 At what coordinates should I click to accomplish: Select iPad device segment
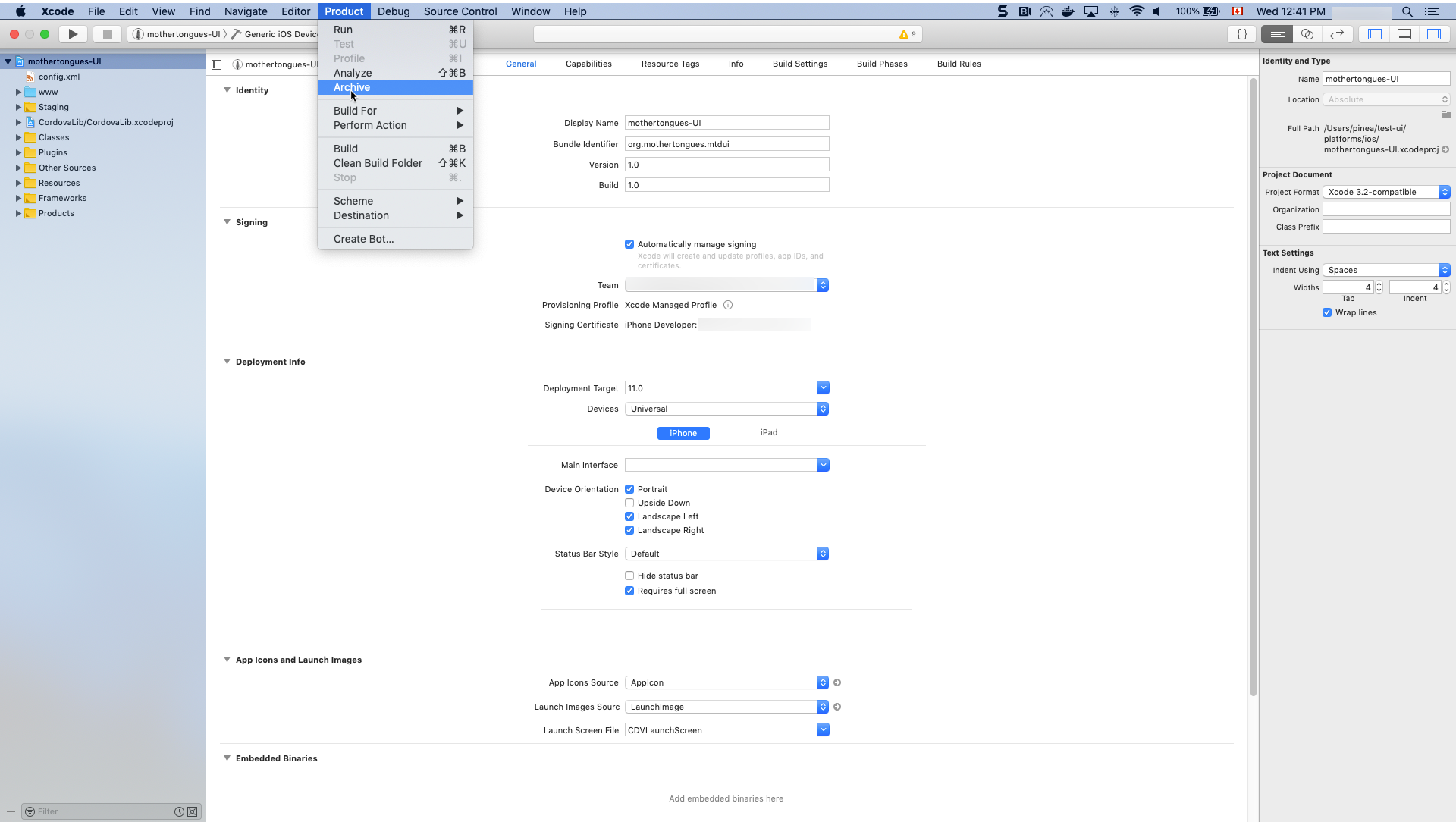click(769, 432)
